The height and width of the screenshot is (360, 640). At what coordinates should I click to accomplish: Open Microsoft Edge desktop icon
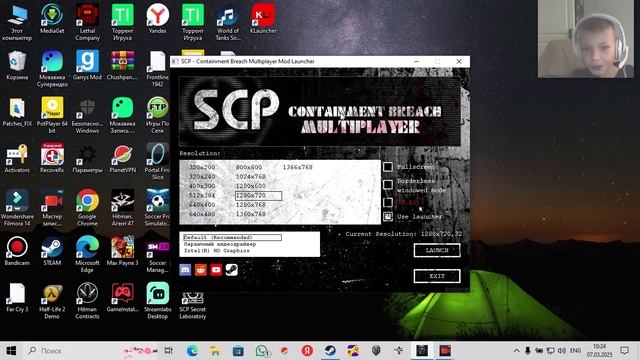[87, 254]
